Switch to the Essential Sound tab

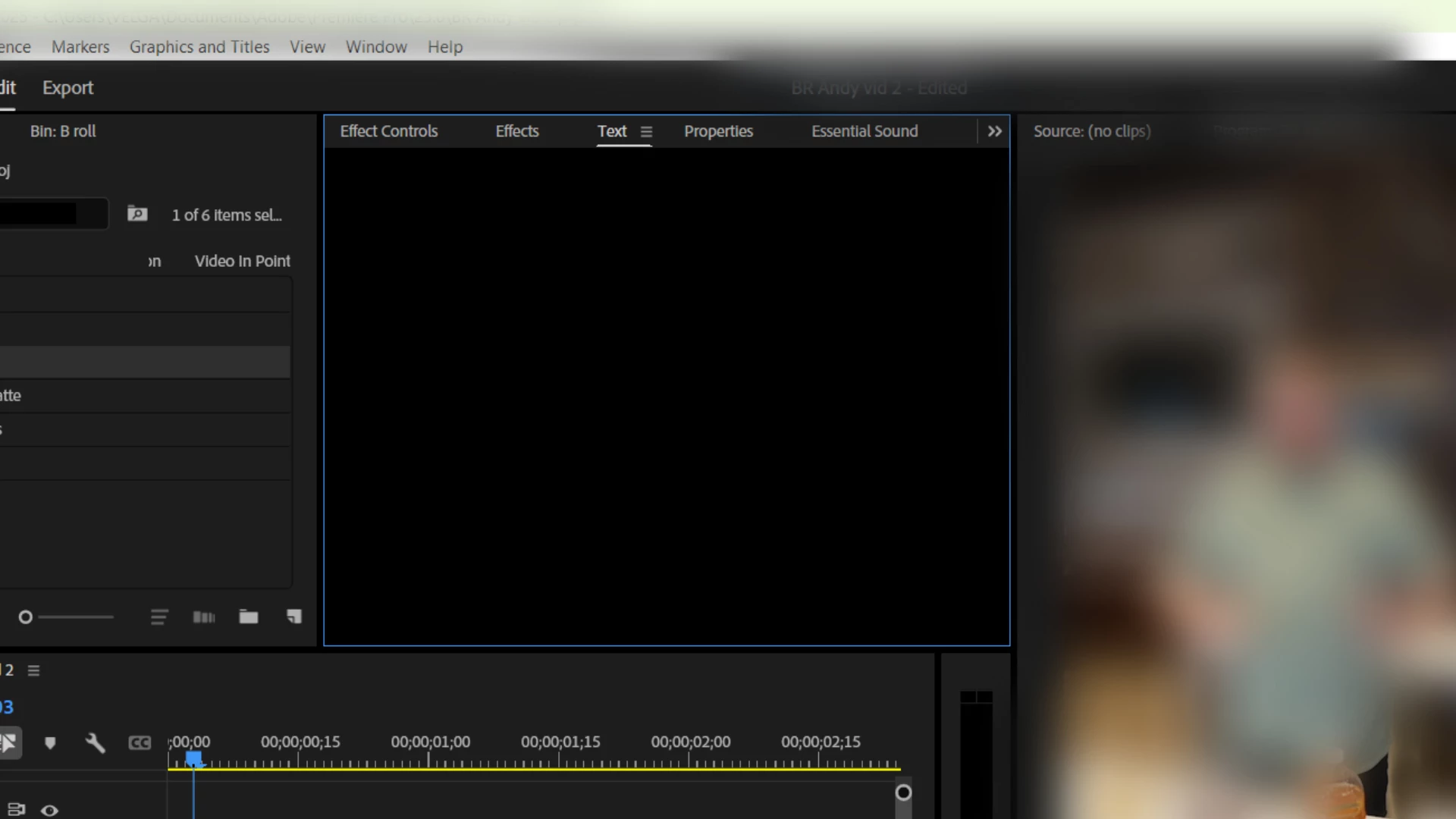pyautogui.click(x=864, y=131)
